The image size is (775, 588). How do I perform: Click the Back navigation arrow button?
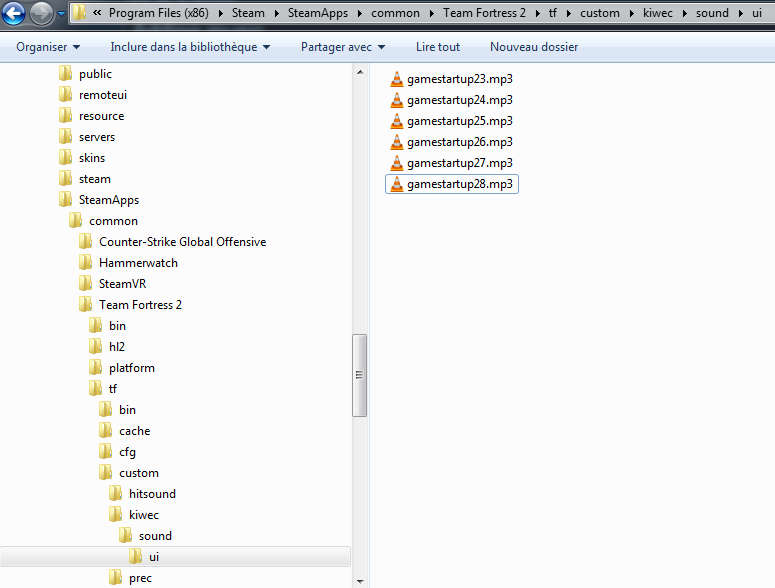click(13, 13)
